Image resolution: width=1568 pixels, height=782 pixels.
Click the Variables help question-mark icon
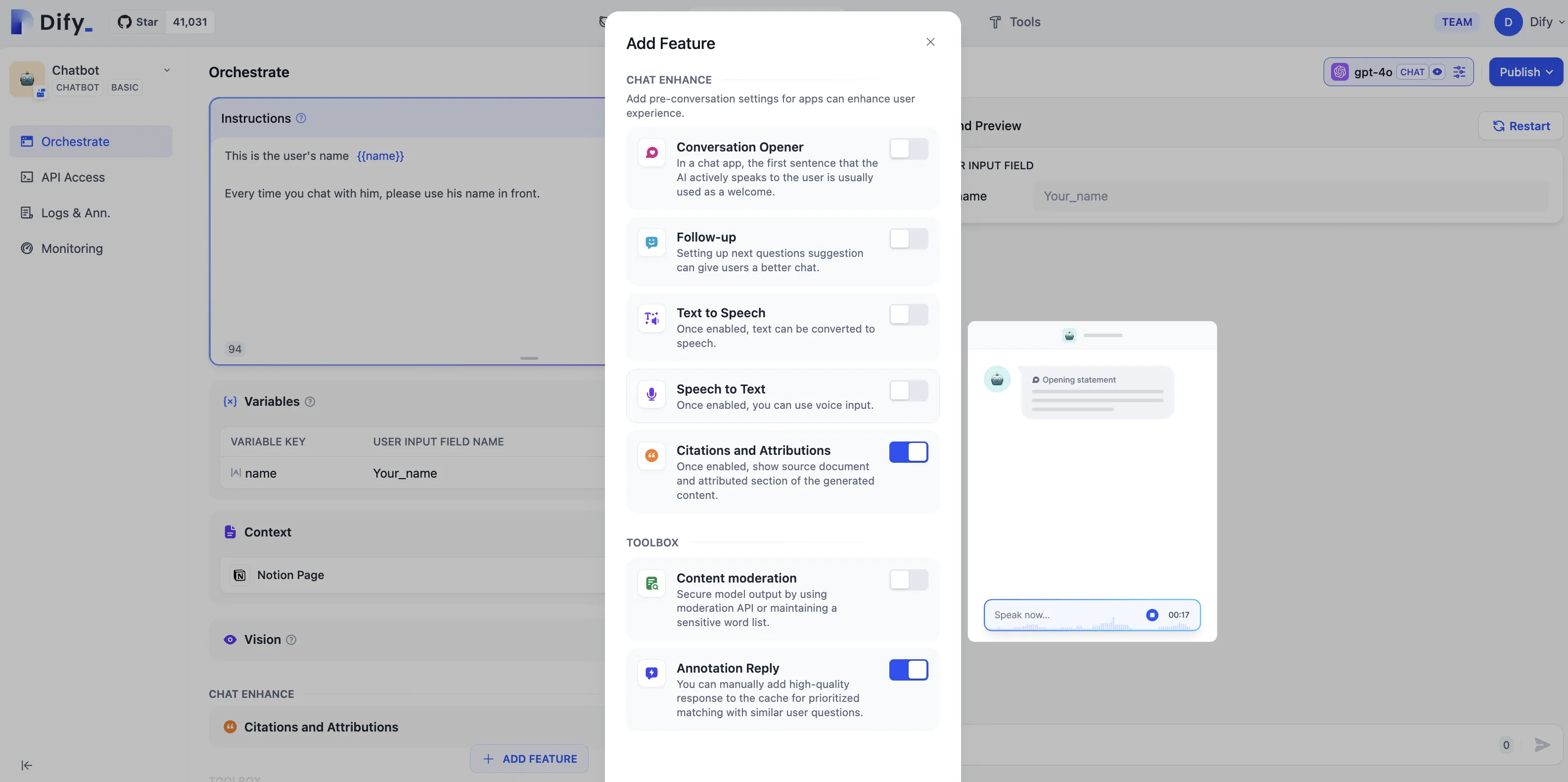pos(310,401)
